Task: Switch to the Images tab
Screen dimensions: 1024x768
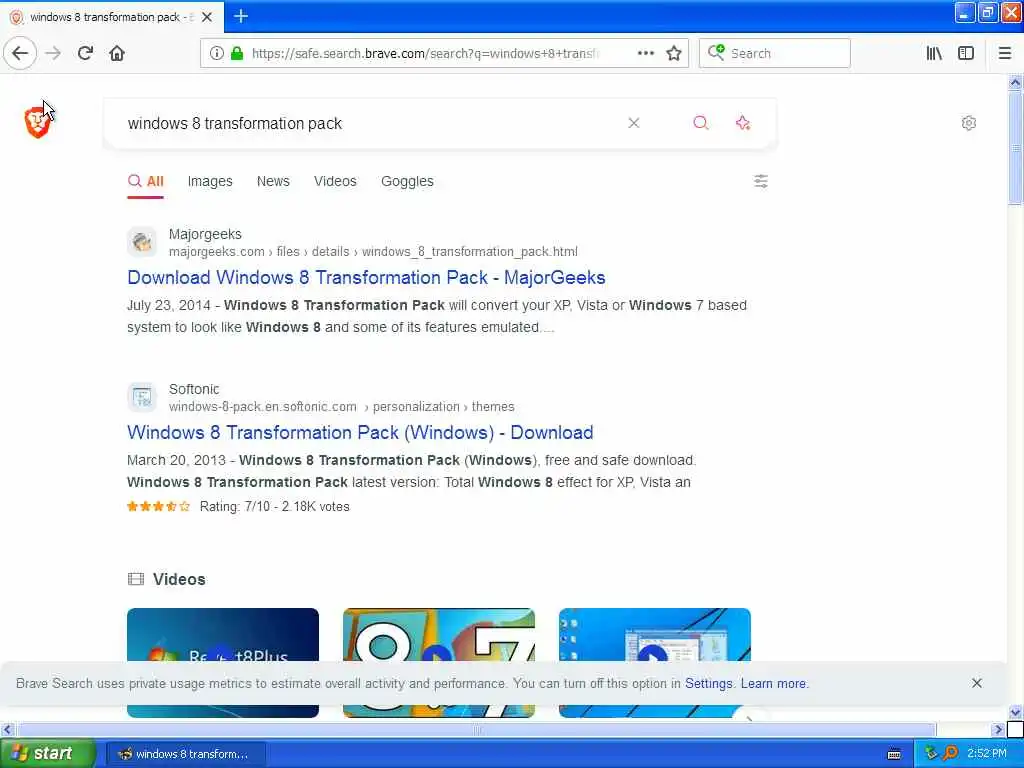Action: (210, 181)
